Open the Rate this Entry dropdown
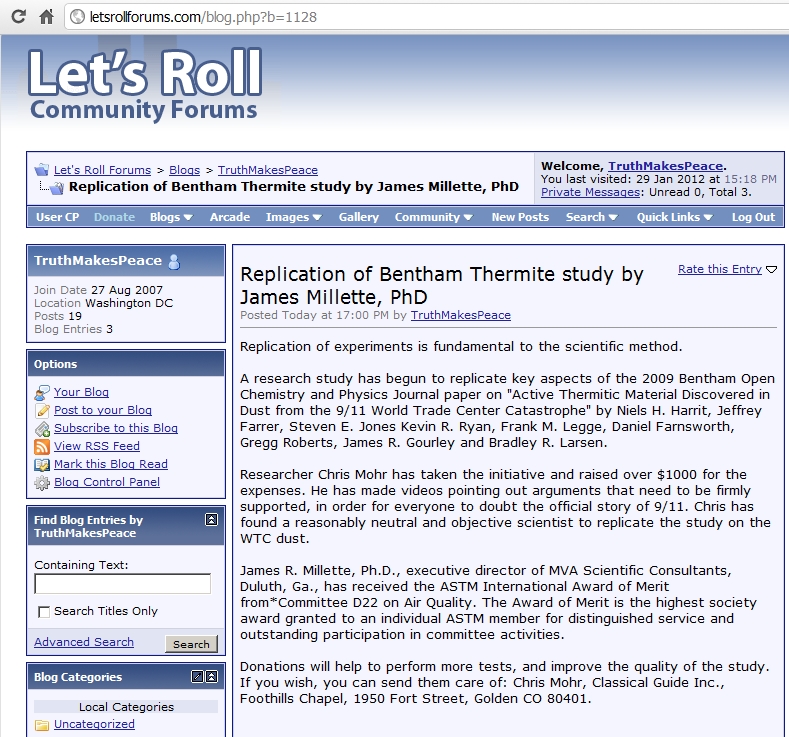789x737 pixels. pos(727,269)
